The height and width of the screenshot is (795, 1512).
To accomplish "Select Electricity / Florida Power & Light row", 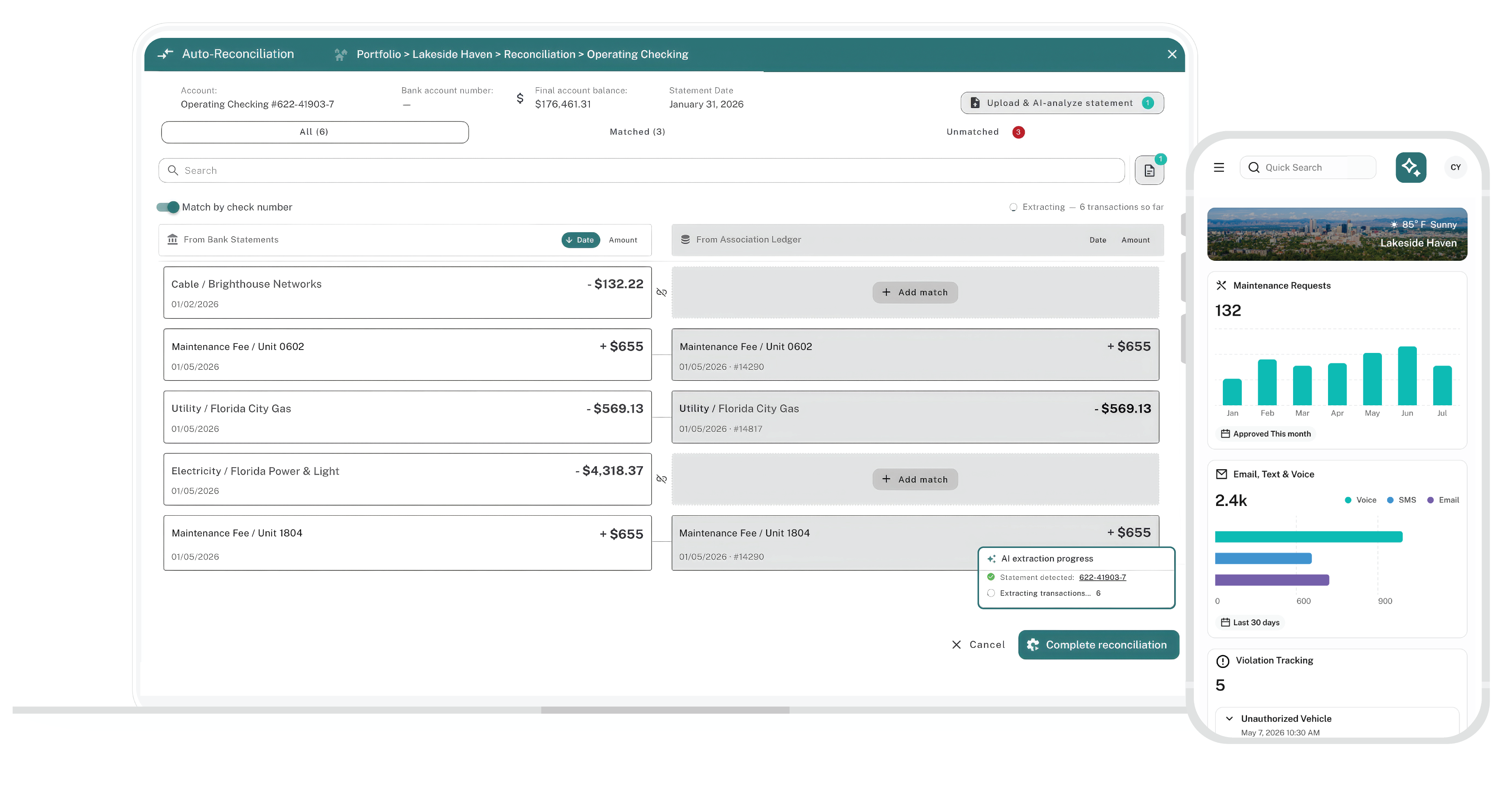I will pos(407,479).
